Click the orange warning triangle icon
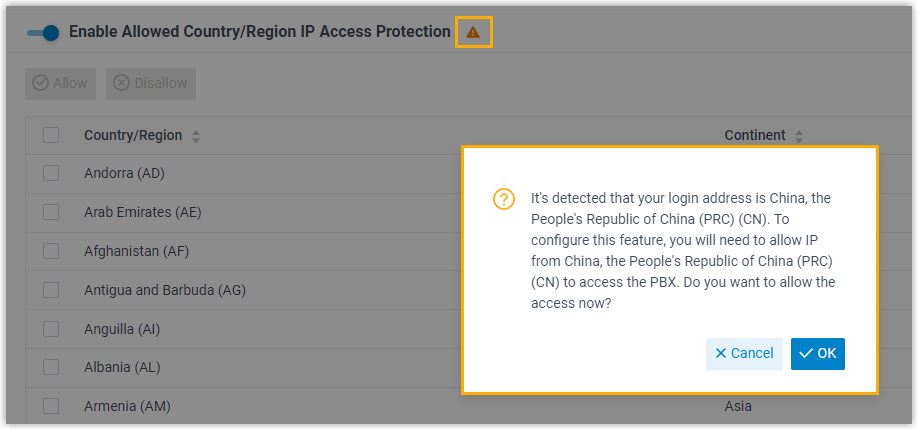Viewport: 918px width, 430px height. 473,32
